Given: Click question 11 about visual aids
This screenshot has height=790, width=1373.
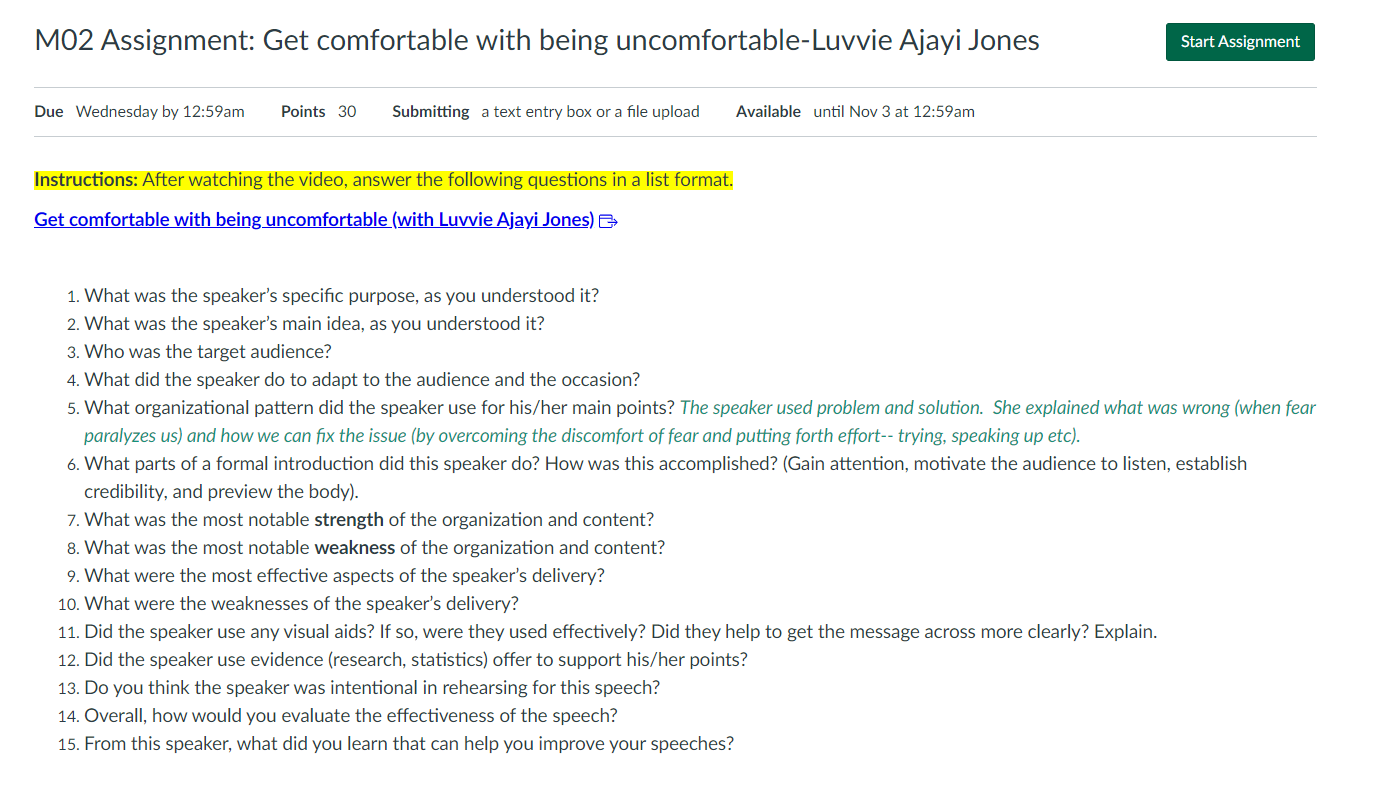Looking at the screenshot, I should (x=620, y=631).
